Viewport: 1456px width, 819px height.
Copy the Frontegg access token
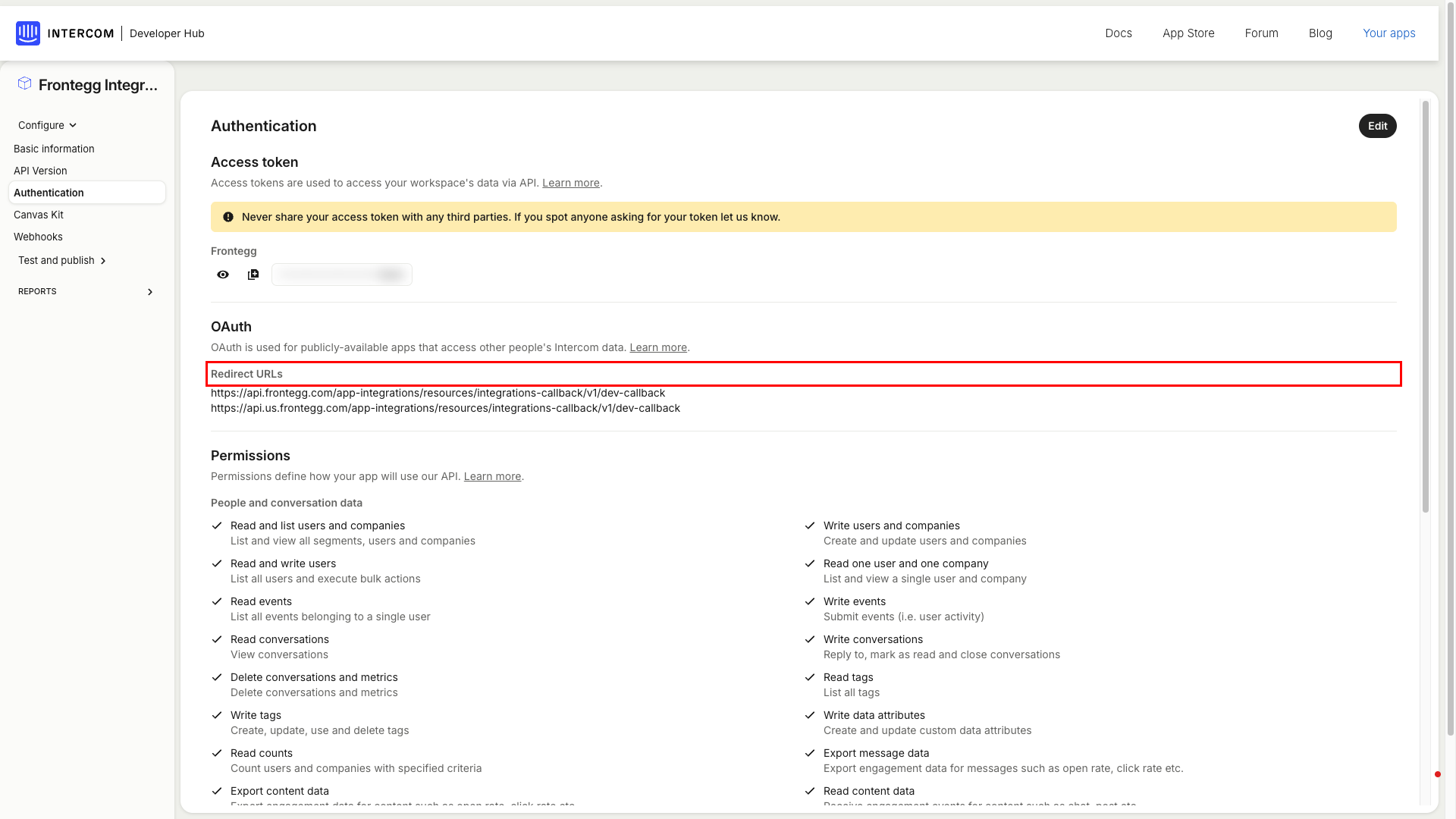click(253, 275)
